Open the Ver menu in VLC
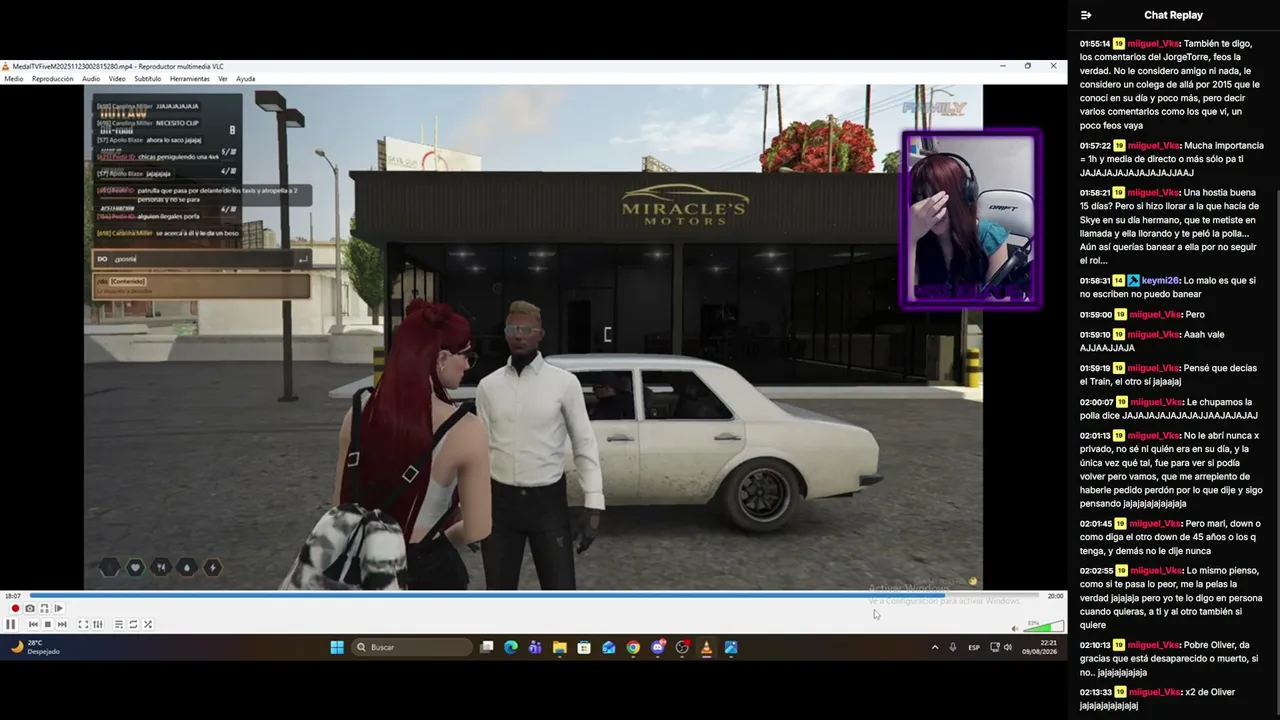This screenshot has width=1280, height=720. [223, 79]
